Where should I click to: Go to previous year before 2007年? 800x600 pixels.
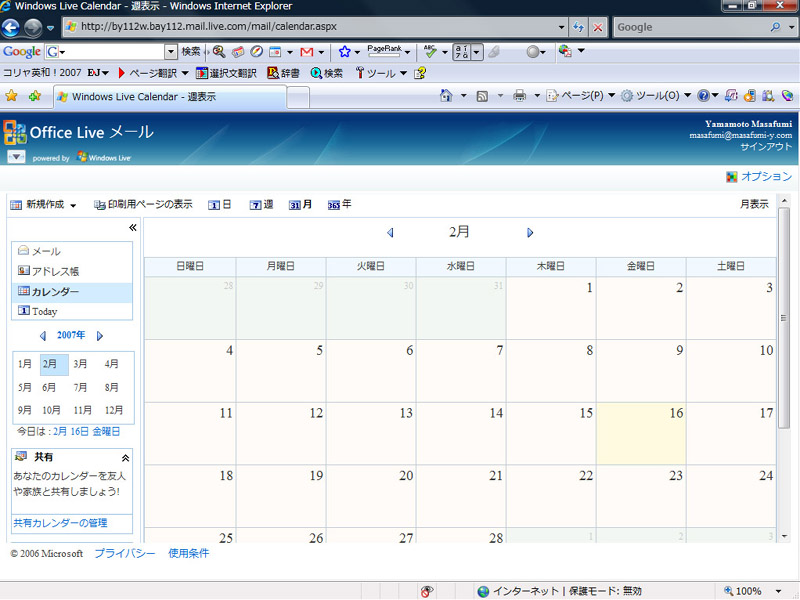43,336
